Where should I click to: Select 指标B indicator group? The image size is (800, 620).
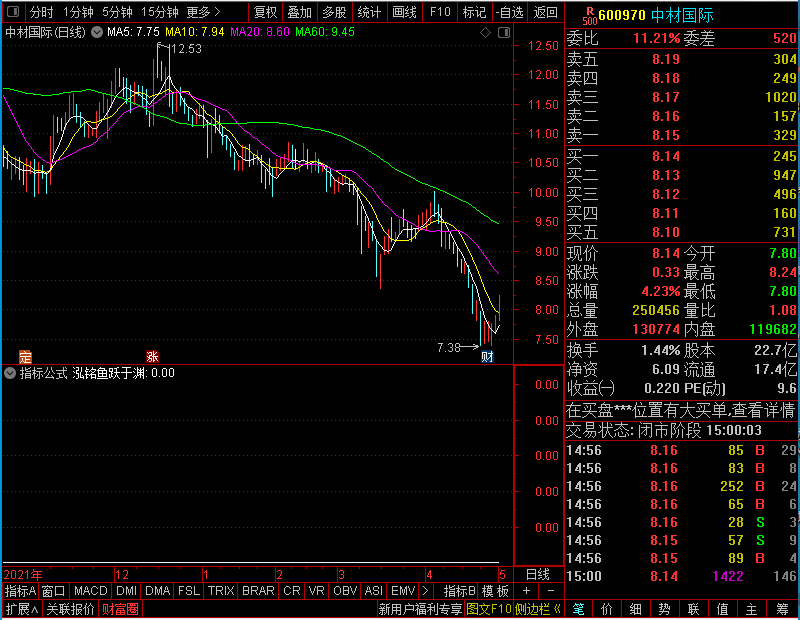click(x=459, y=591)
